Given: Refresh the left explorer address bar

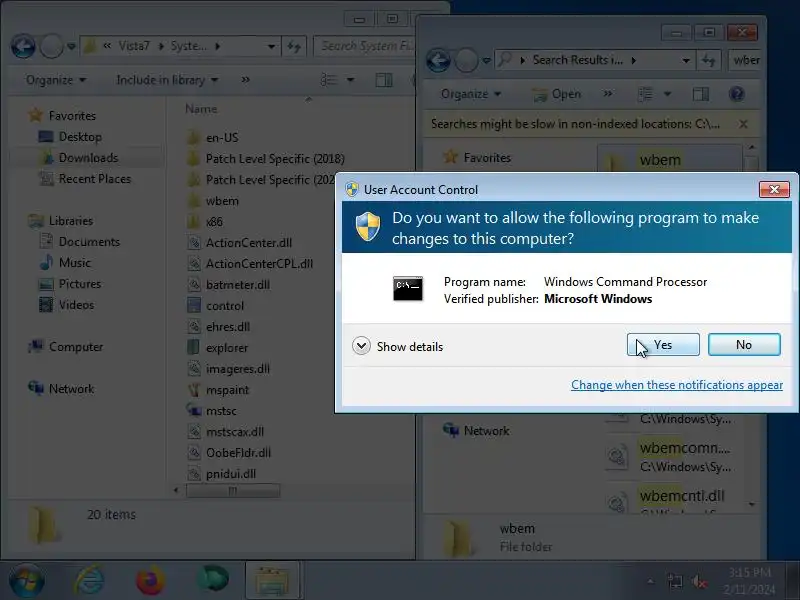Looking at the screenshot, I should tap(294, 47).
